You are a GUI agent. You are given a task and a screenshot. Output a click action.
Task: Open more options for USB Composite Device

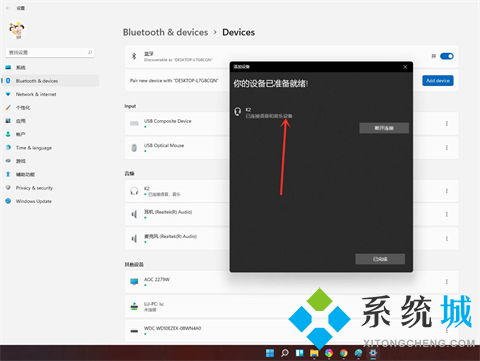tap(447, 123)
